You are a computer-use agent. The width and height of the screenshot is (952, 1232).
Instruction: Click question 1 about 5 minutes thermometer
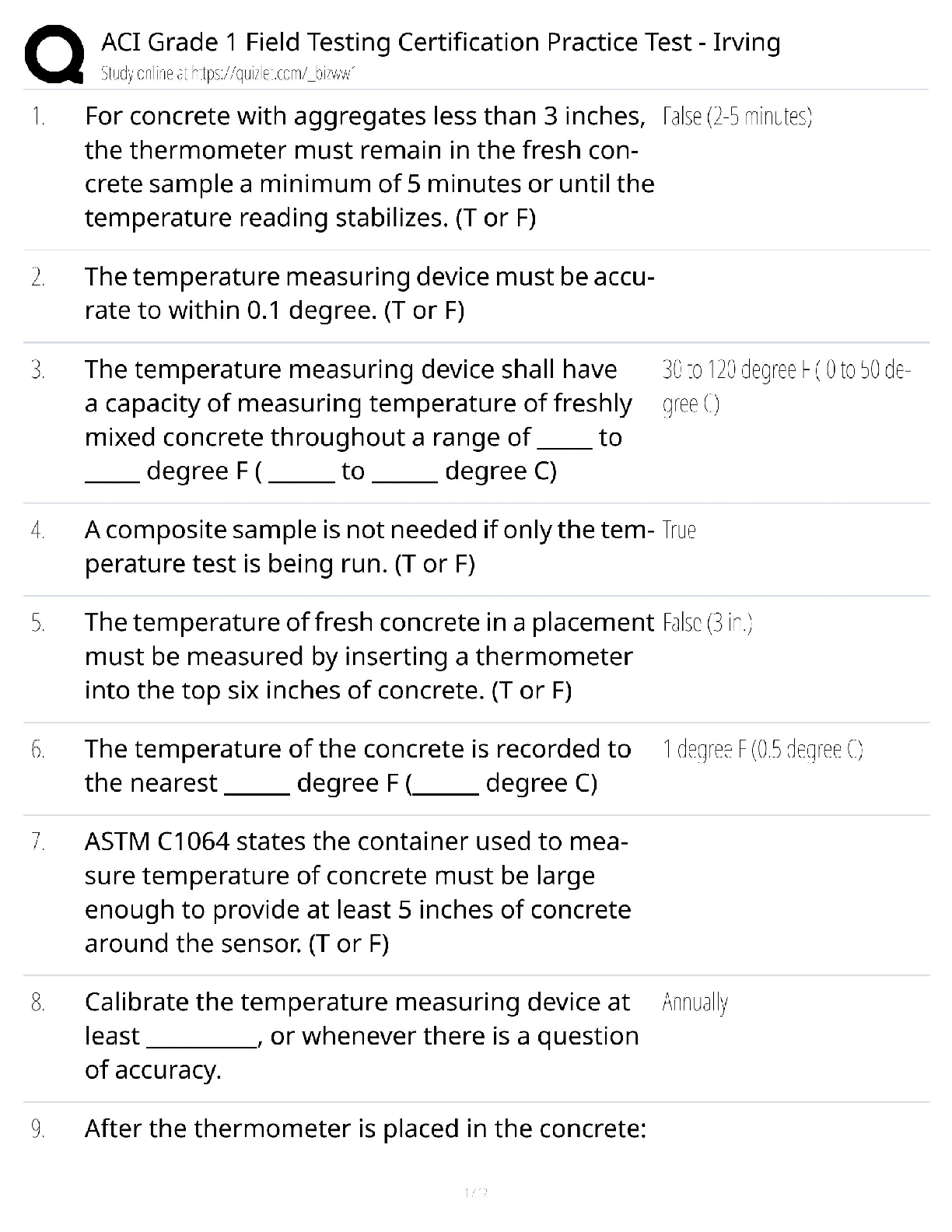click(369, 166)
